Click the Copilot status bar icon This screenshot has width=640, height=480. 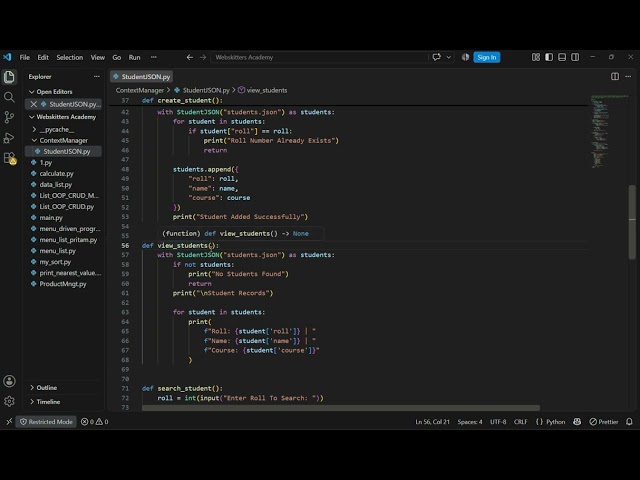(x=577, y=422)
